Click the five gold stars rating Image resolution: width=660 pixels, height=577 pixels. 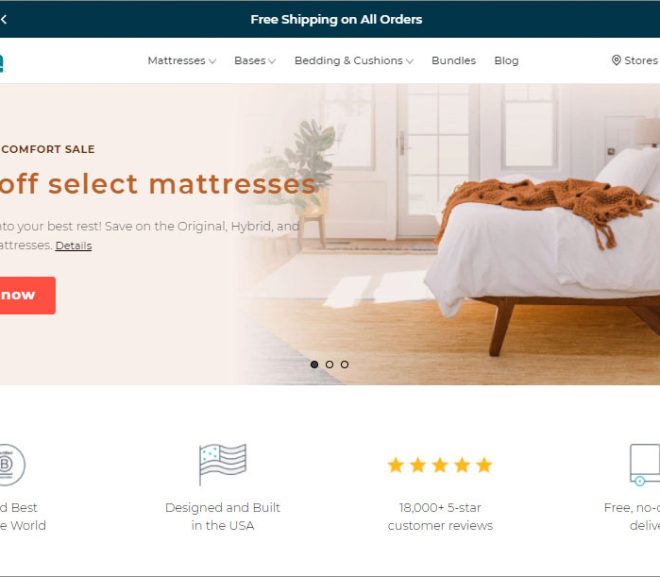(440, 465)
